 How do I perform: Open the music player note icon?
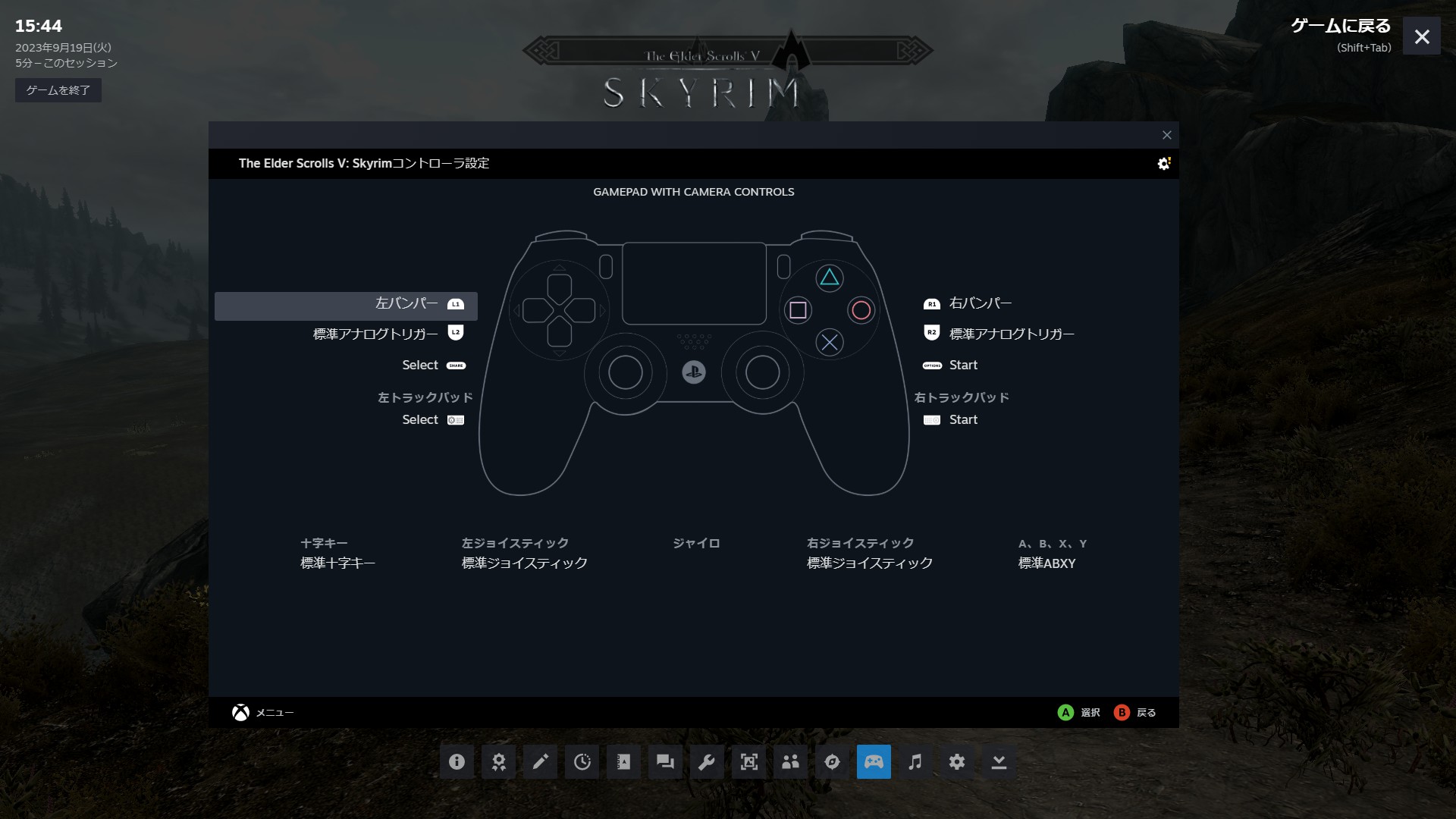915,761
